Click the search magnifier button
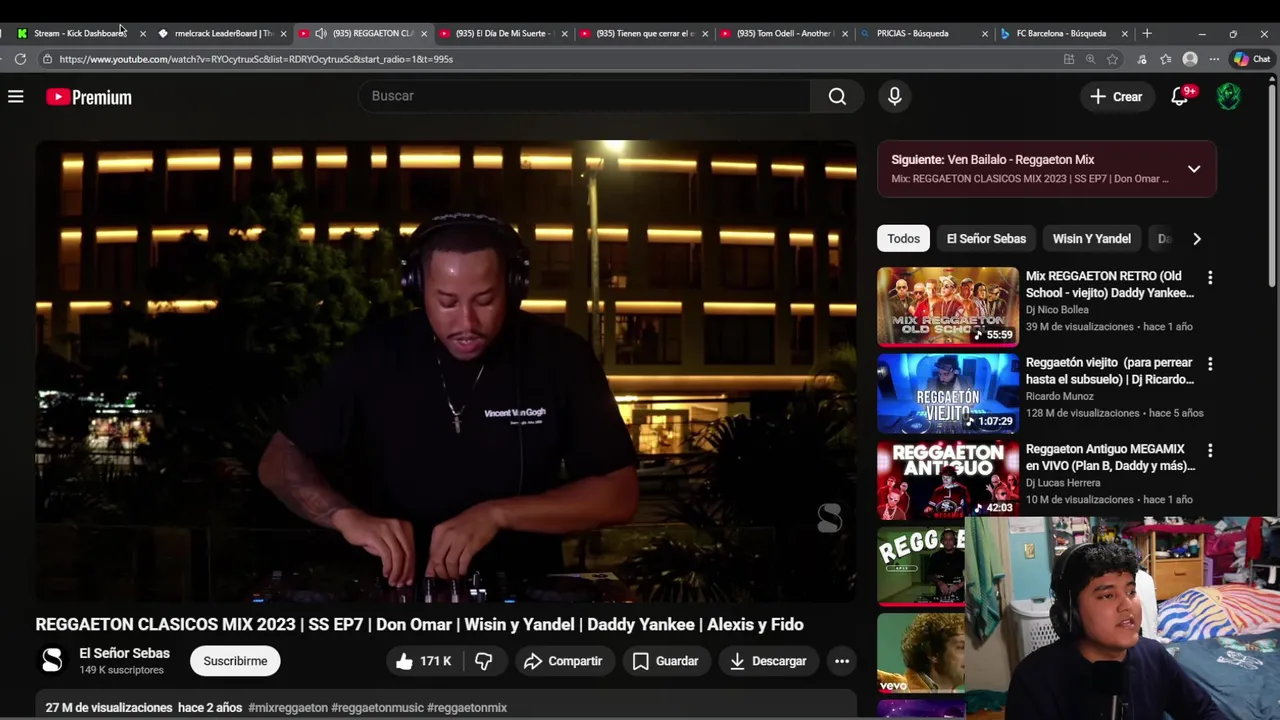Screen dimensions: 1280x720 [837, 96]
